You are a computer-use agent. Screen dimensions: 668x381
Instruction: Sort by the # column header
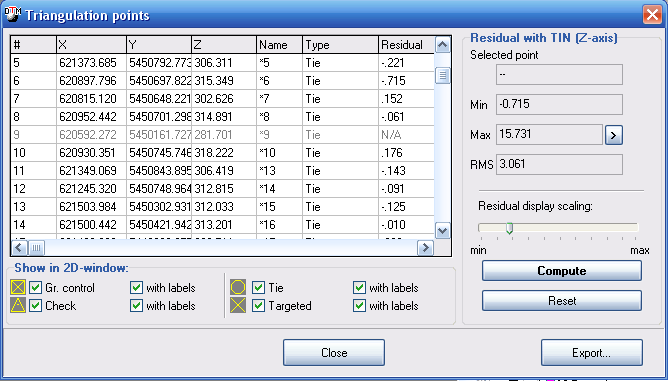[34, 45]
